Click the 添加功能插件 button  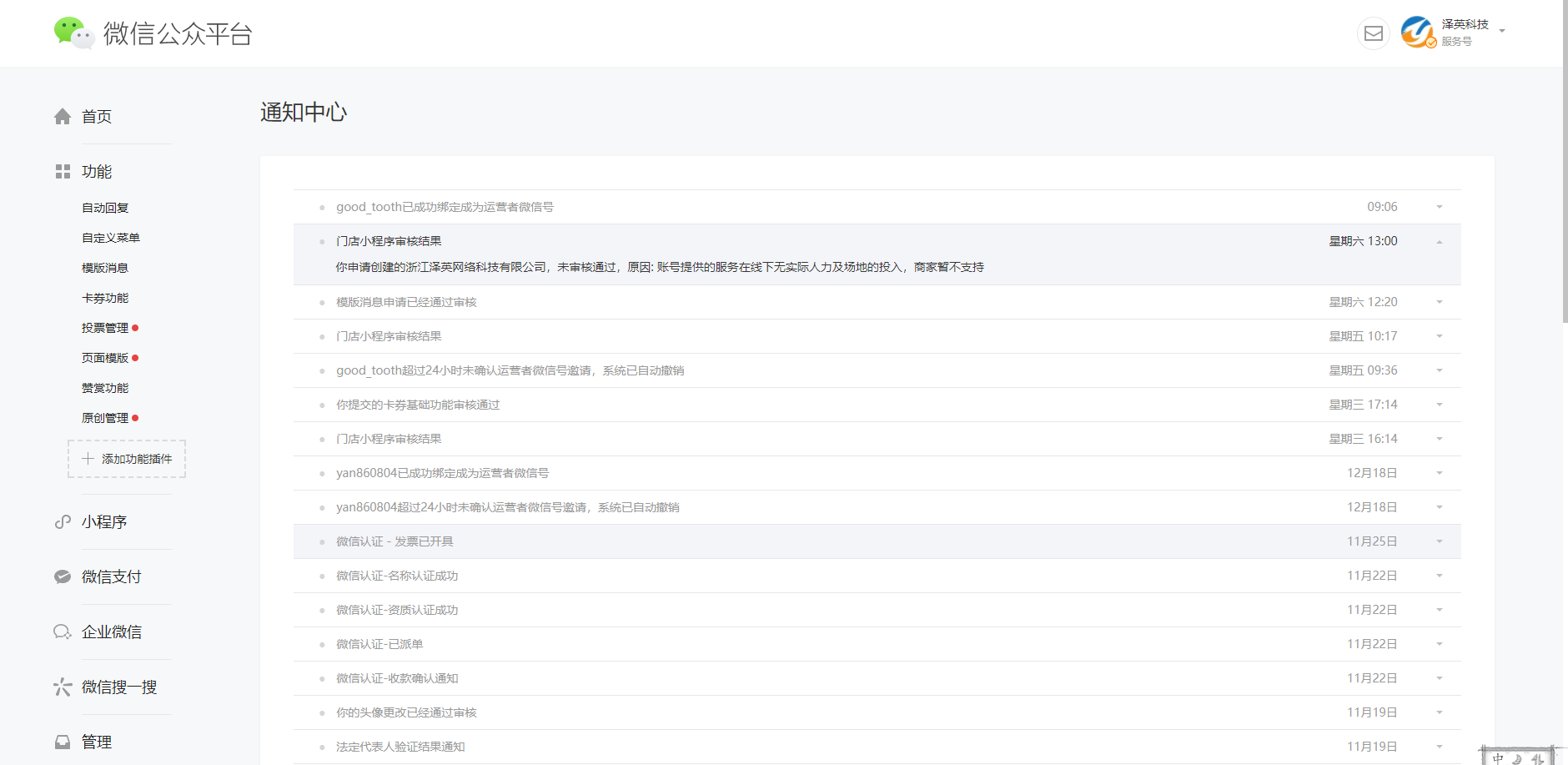[127, 459]
